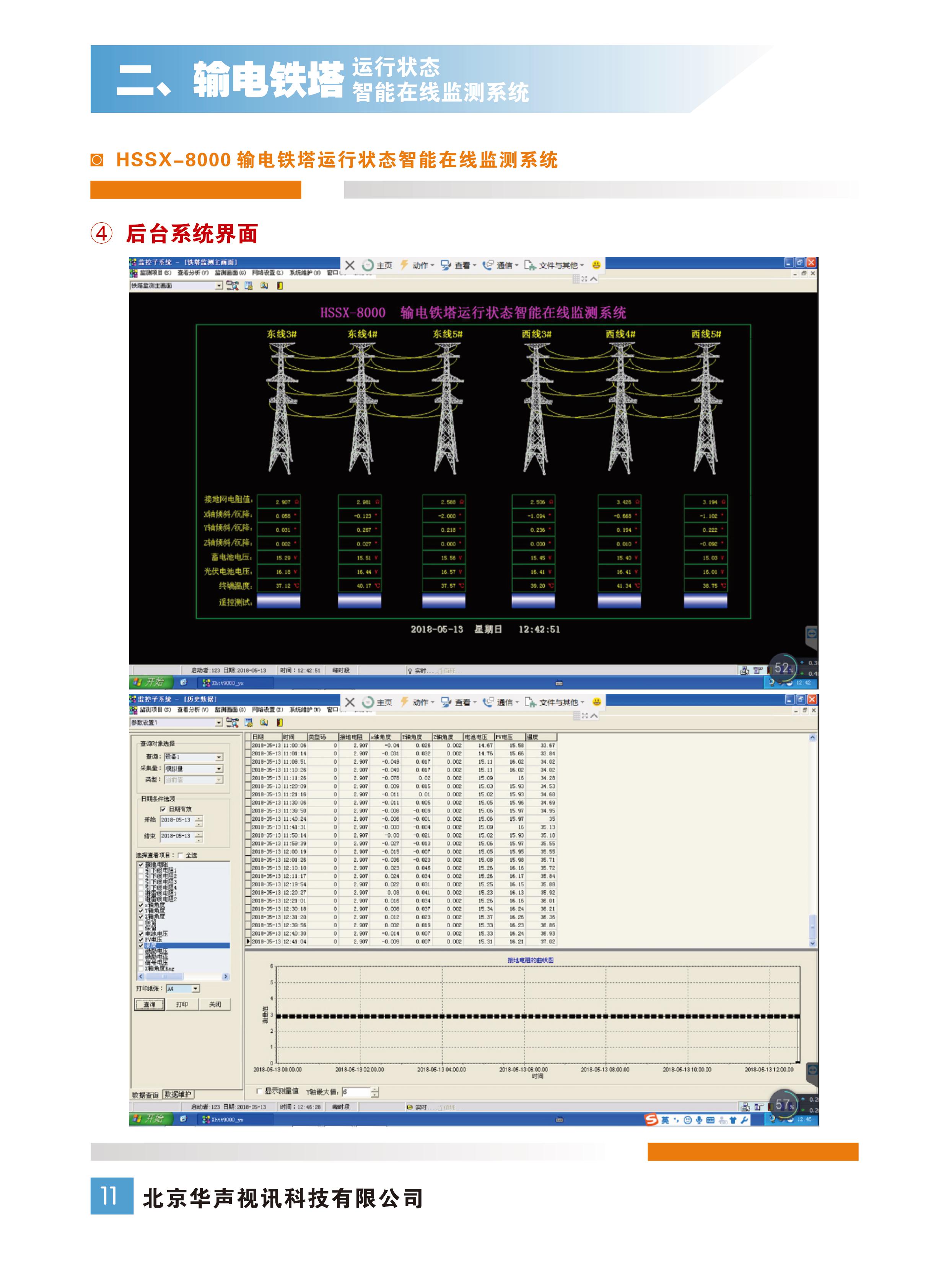Click 遥控测试 button under 东线3# tower
The height and width of the screenshot is (1288, 949).
278,601
